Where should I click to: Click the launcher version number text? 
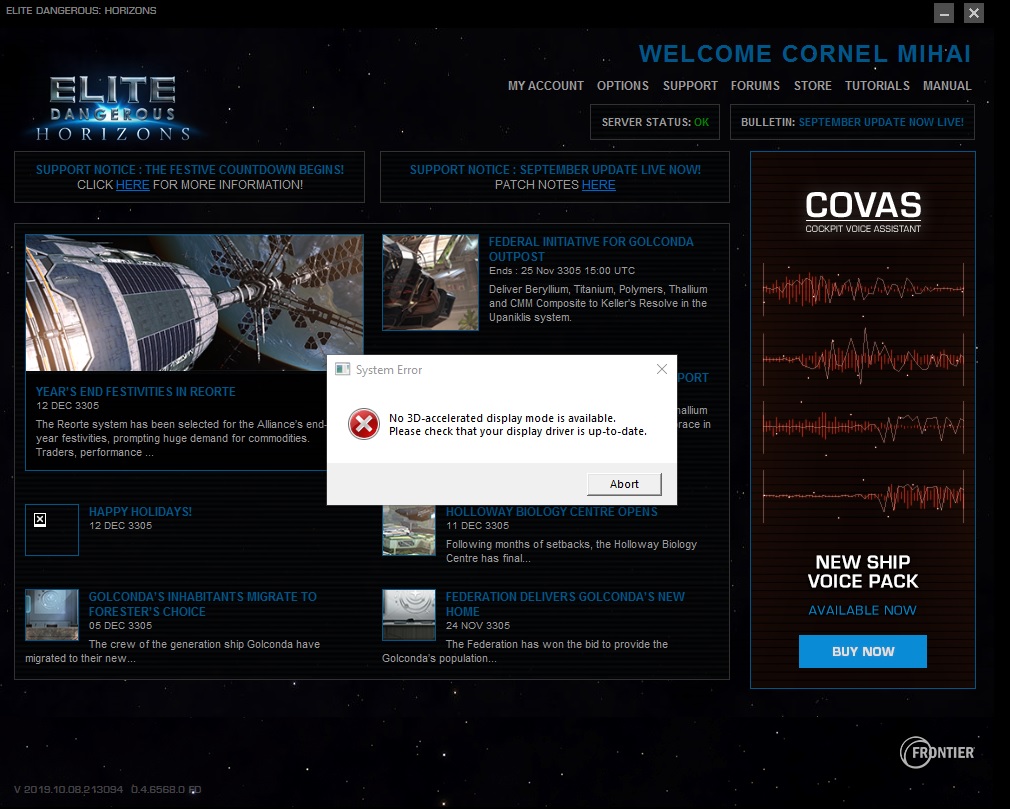tap(107, 789)
